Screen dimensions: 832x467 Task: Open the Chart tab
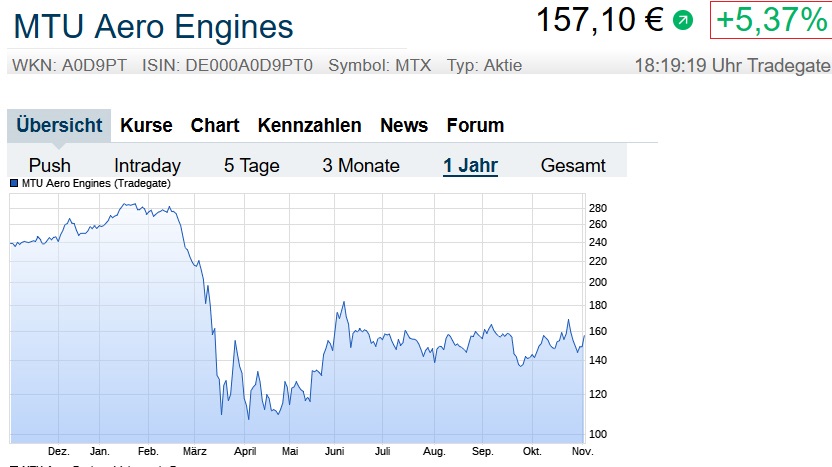(x=215, y=125)
